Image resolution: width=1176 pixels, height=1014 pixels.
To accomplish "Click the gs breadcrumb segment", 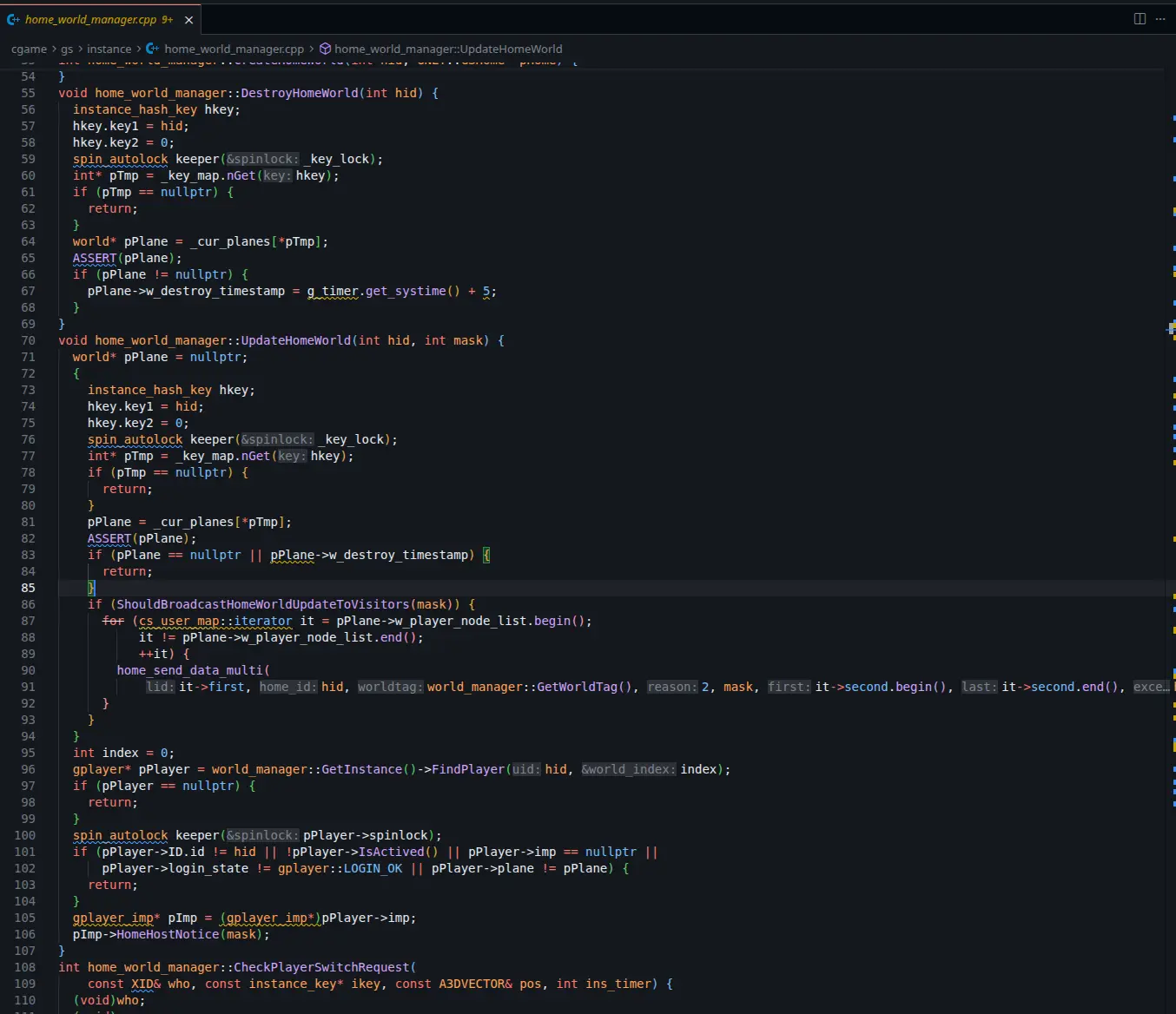I will pyautogui.click(x=67, y=49).
